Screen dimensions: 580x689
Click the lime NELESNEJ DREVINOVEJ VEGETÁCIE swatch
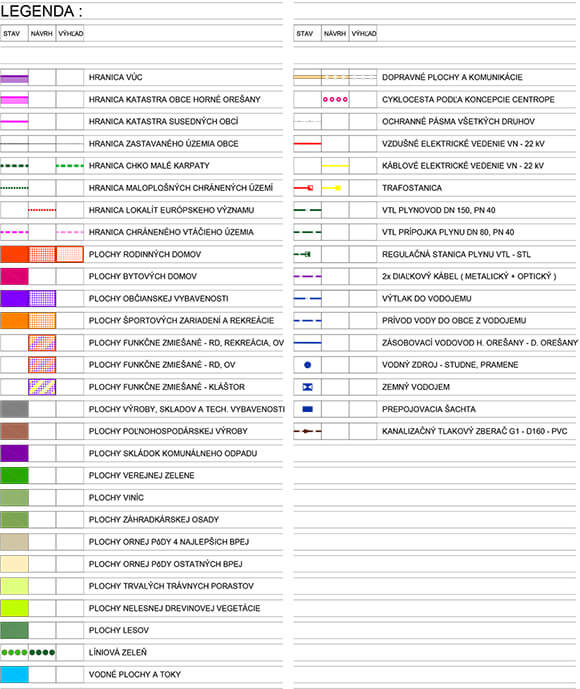click(x=14, y=608)
